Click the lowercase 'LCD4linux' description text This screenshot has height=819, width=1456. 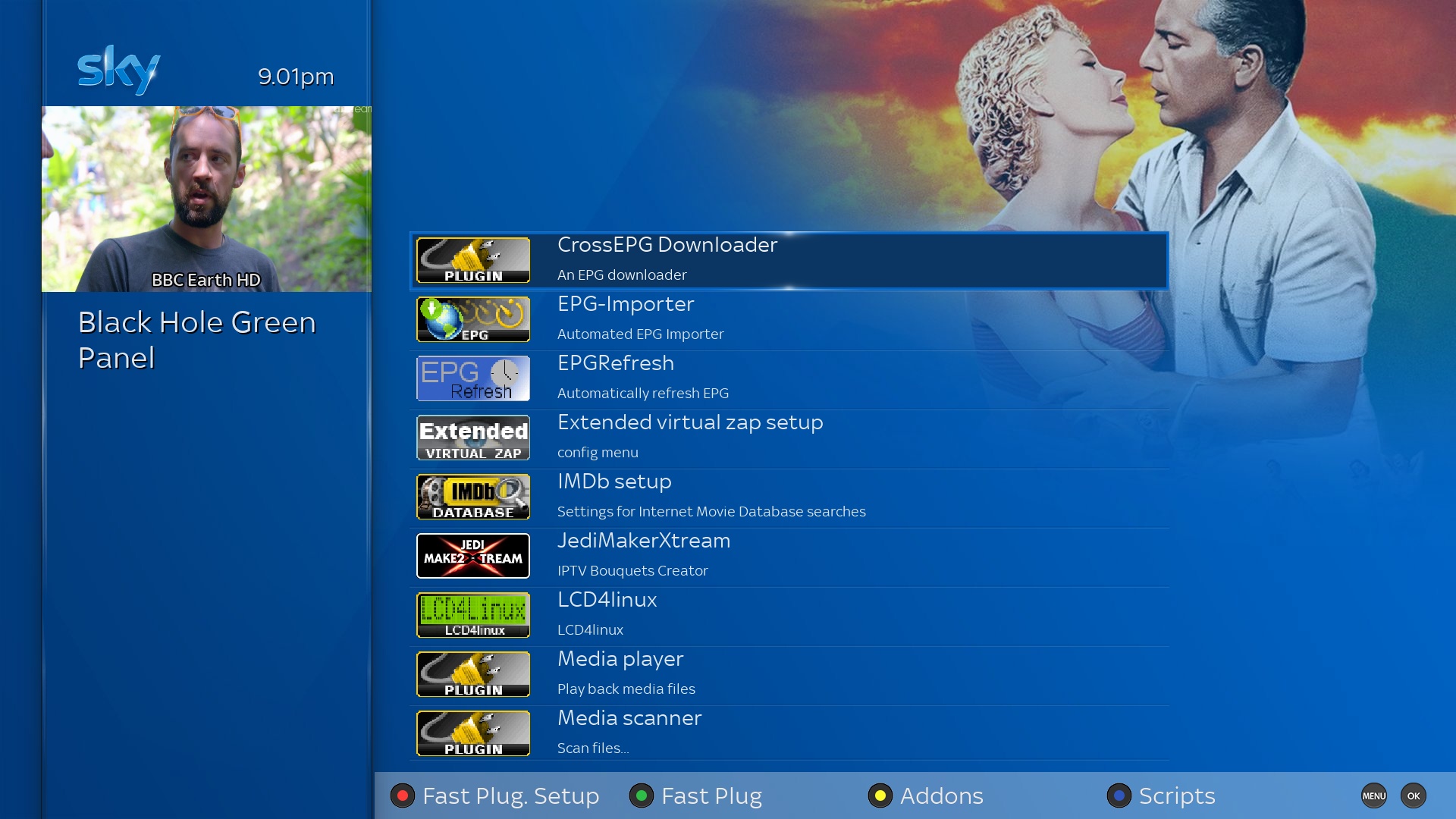[590, 630]
